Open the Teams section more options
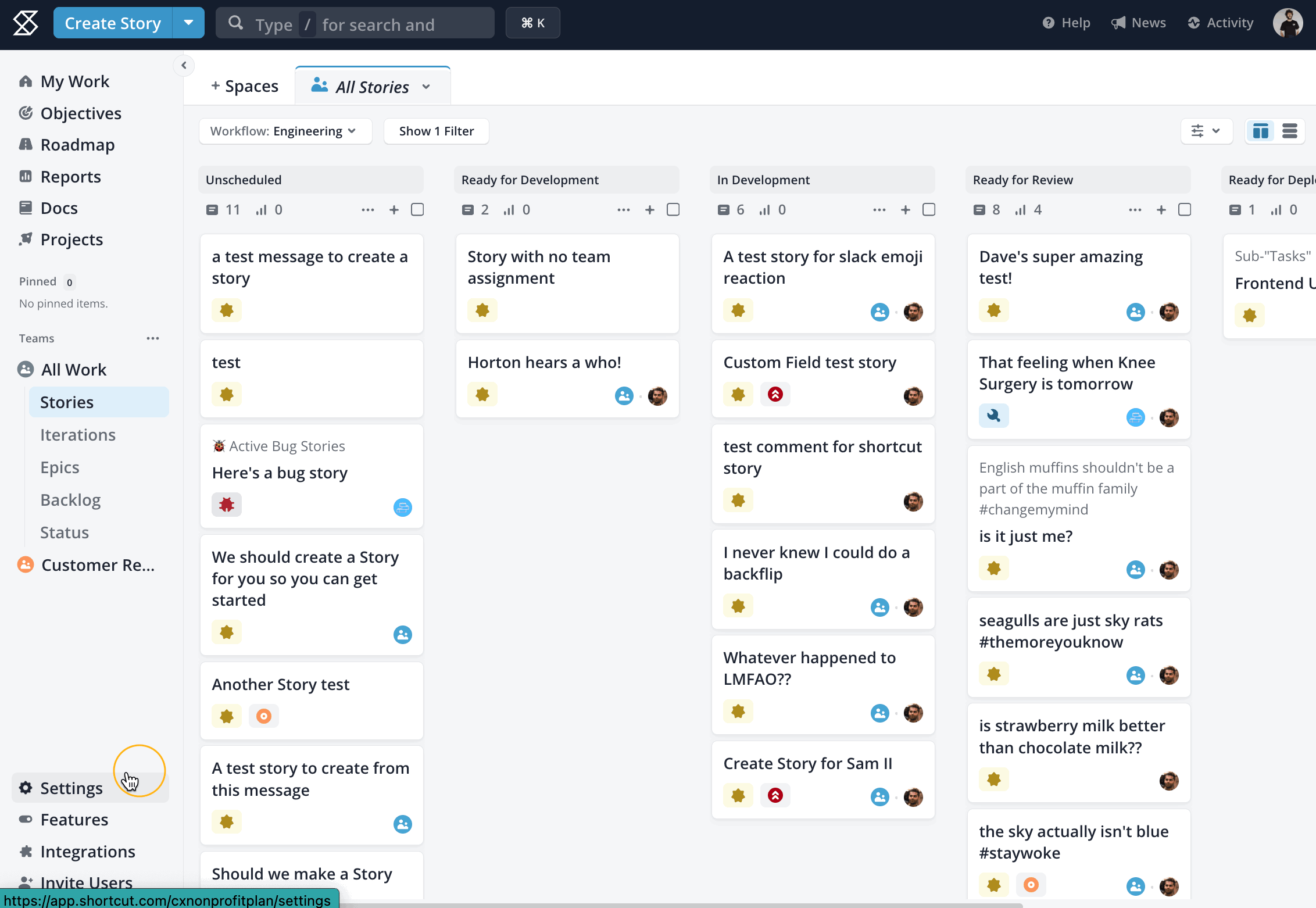 coord(153,338)
